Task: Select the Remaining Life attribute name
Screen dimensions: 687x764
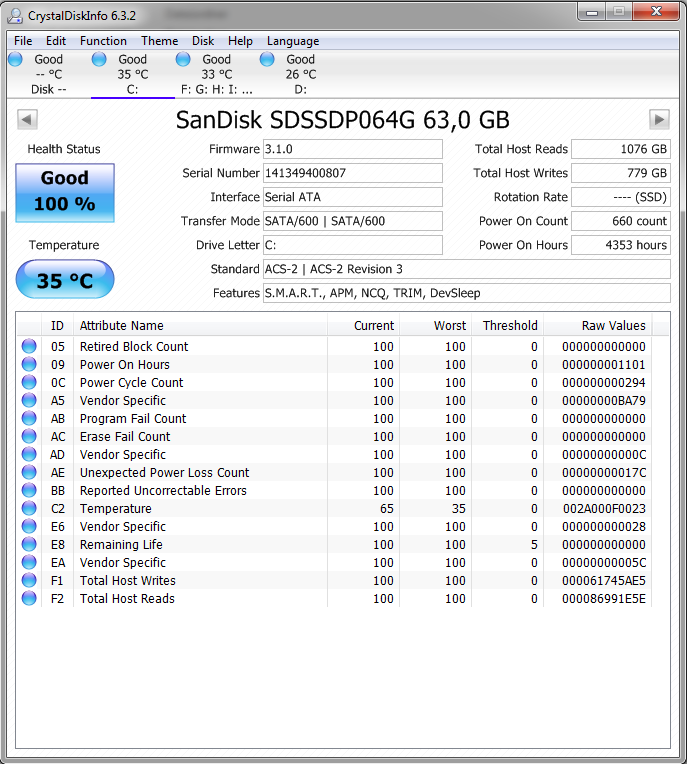Action: coord(121,545)
